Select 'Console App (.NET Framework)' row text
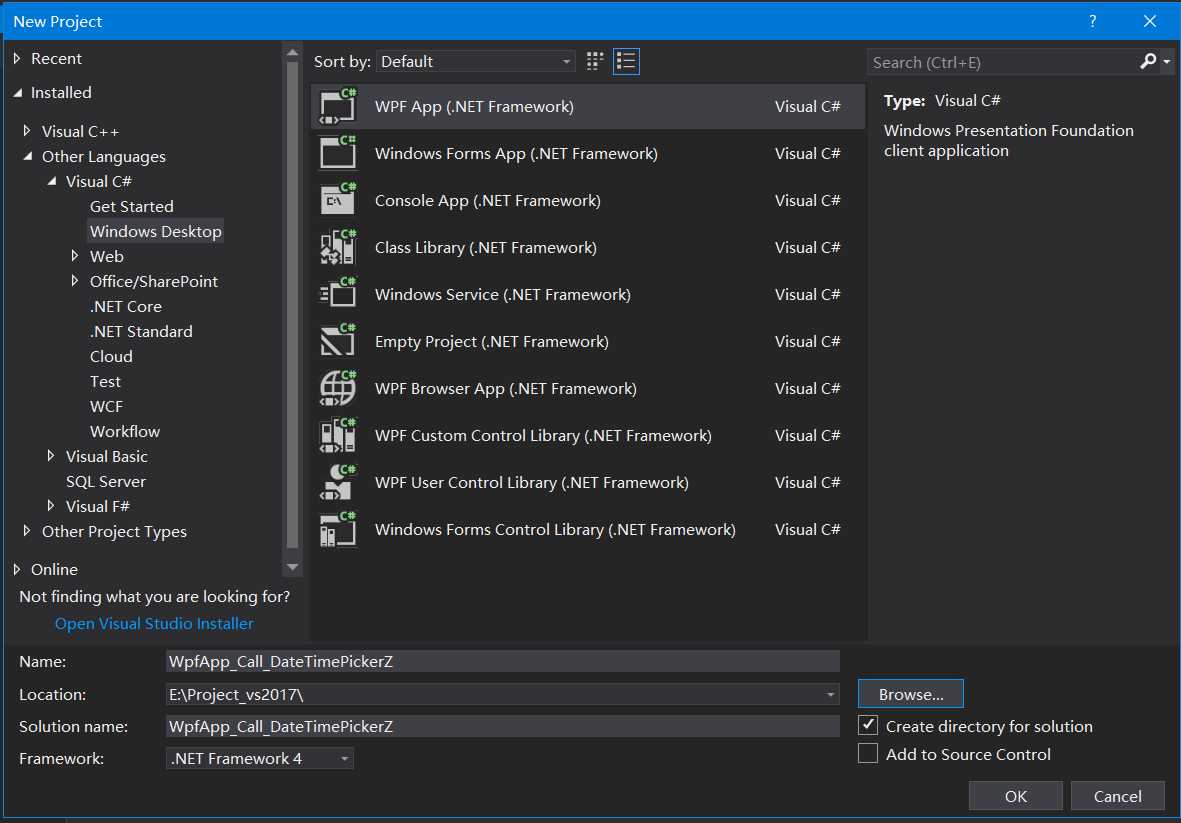This screenshot has height=823, width=1181. point(488,200)
